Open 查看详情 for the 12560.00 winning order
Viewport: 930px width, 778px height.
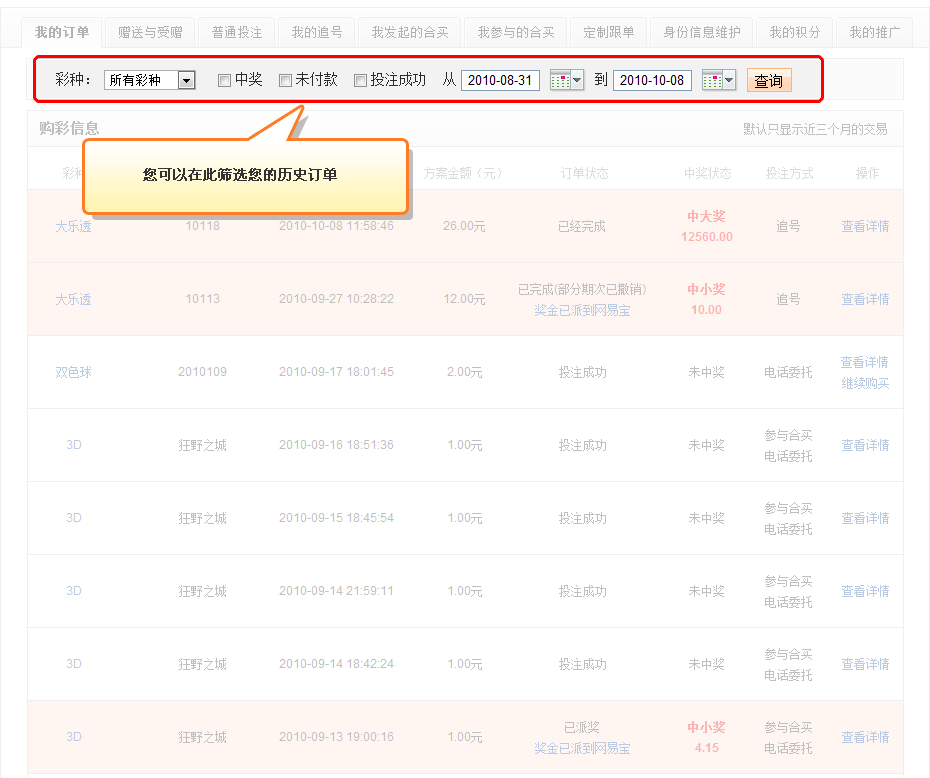click(864, 227)
